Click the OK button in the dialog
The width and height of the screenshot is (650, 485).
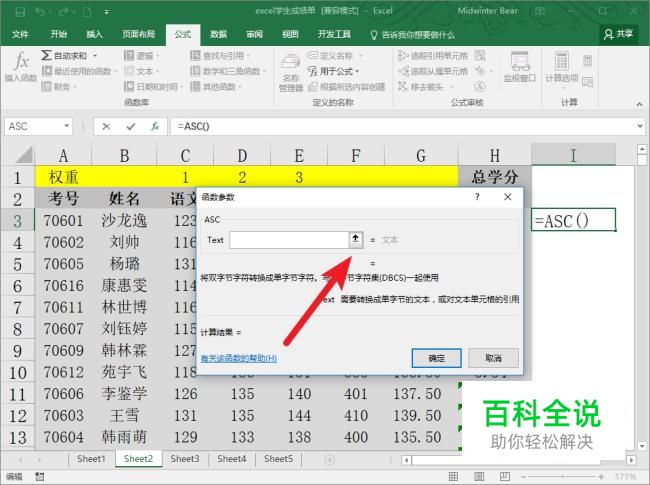point(436,358)
